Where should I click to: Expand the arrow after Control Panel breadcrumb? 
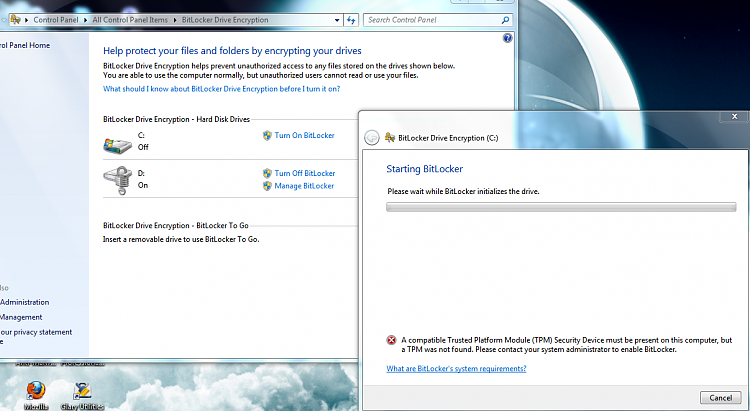(86, 20)
